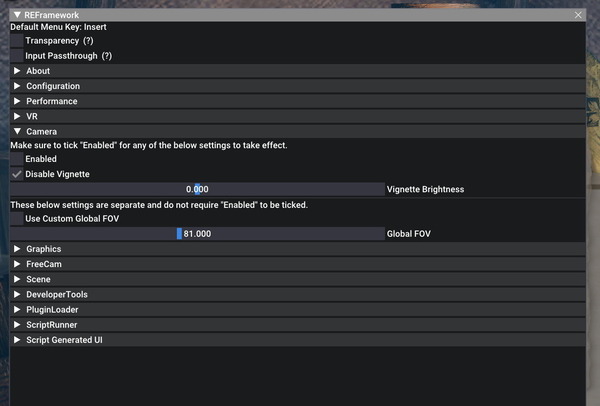The image size is (600, 406).
Task: Open the Scene section
Action: tap(298, 279)
